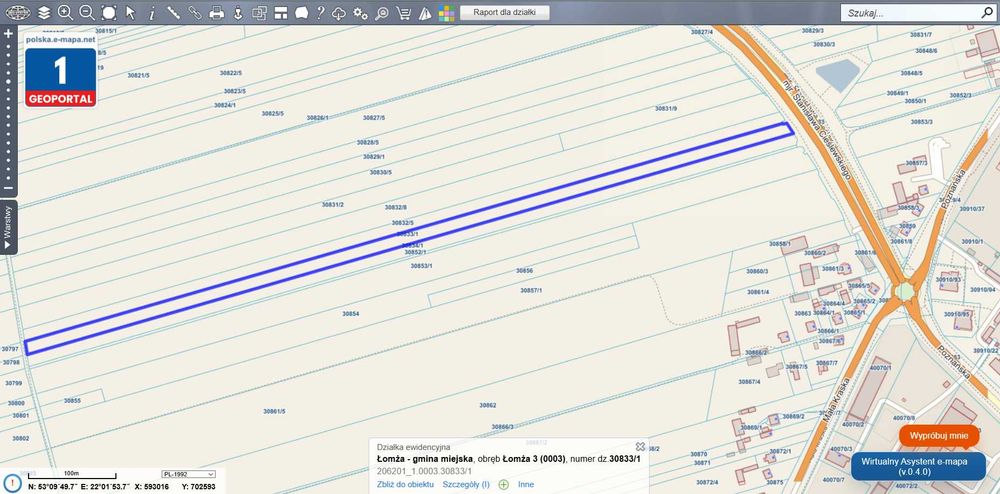Open settings with the gears icon
1000x494 pixels.
click(360, 13)
